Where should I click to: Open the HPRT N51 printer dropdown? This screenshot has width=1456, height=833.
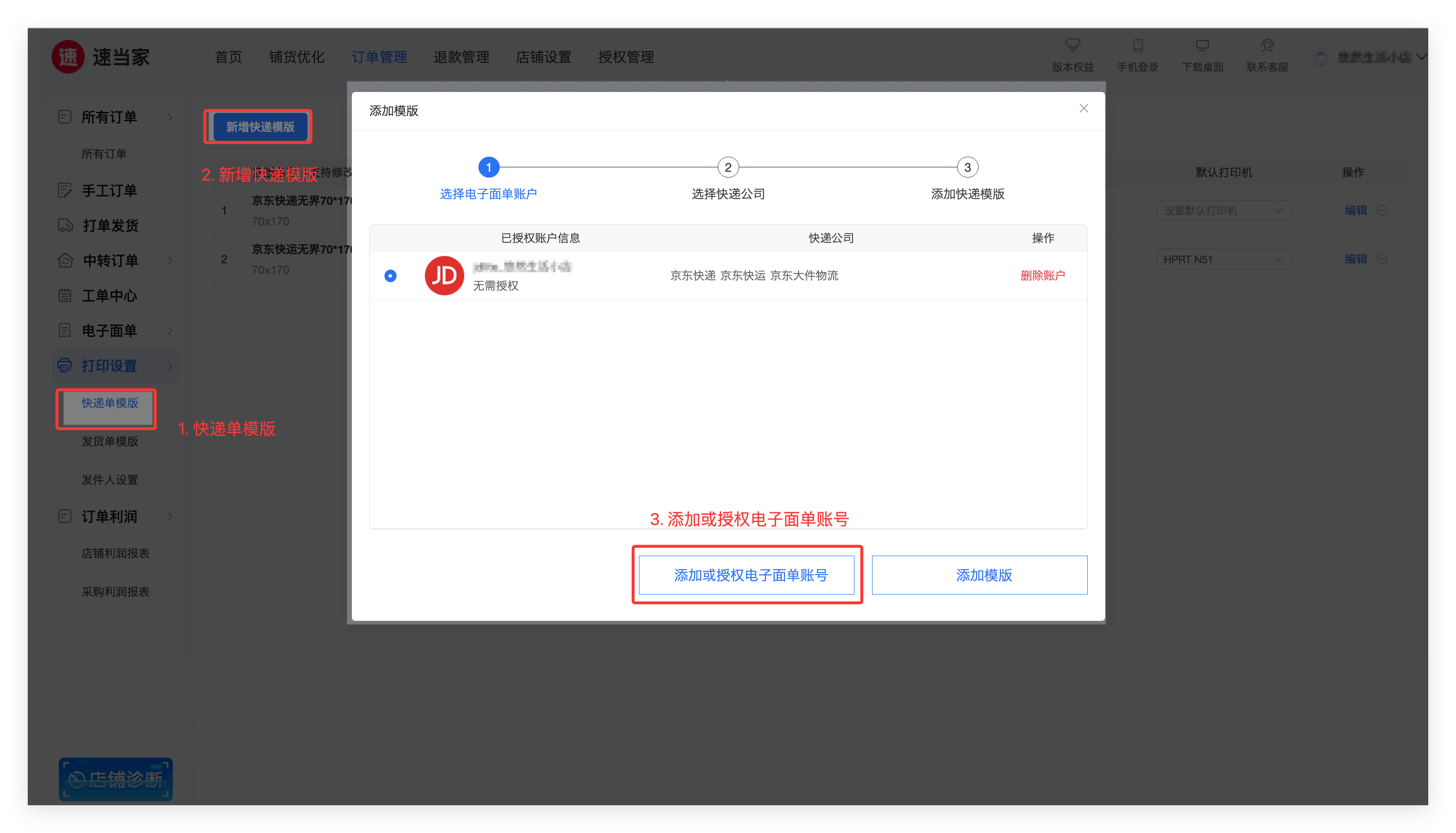pos(1223,259)
